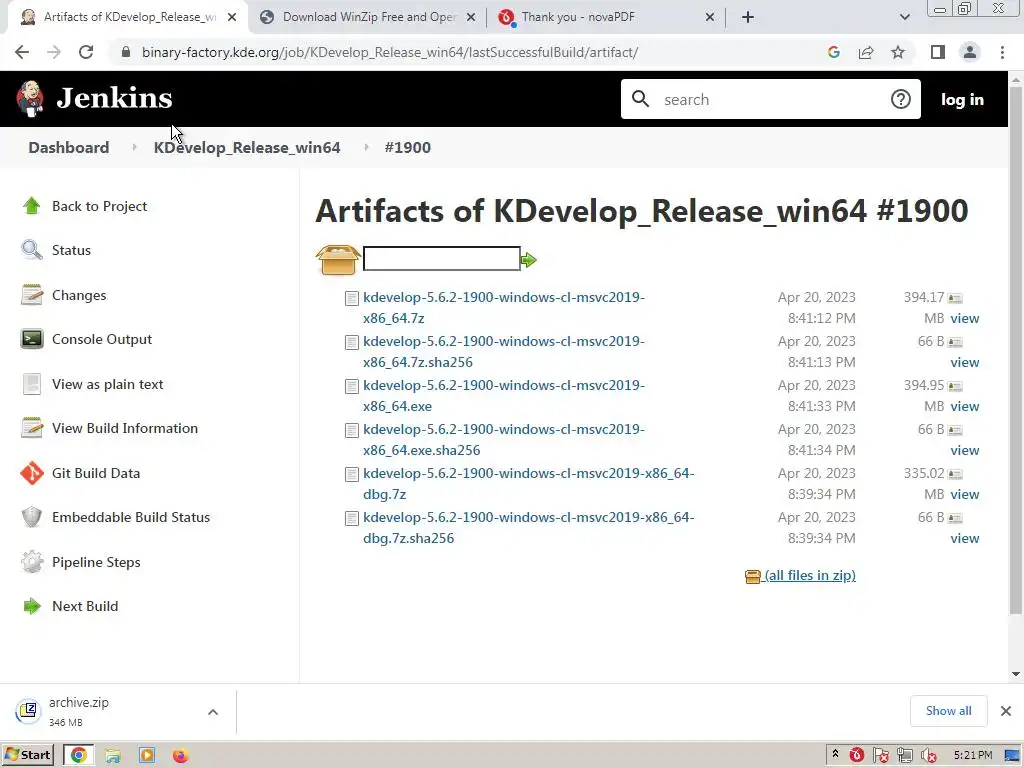
Task: Switch to Download WinZip Free tab
Action: (368, 17)
